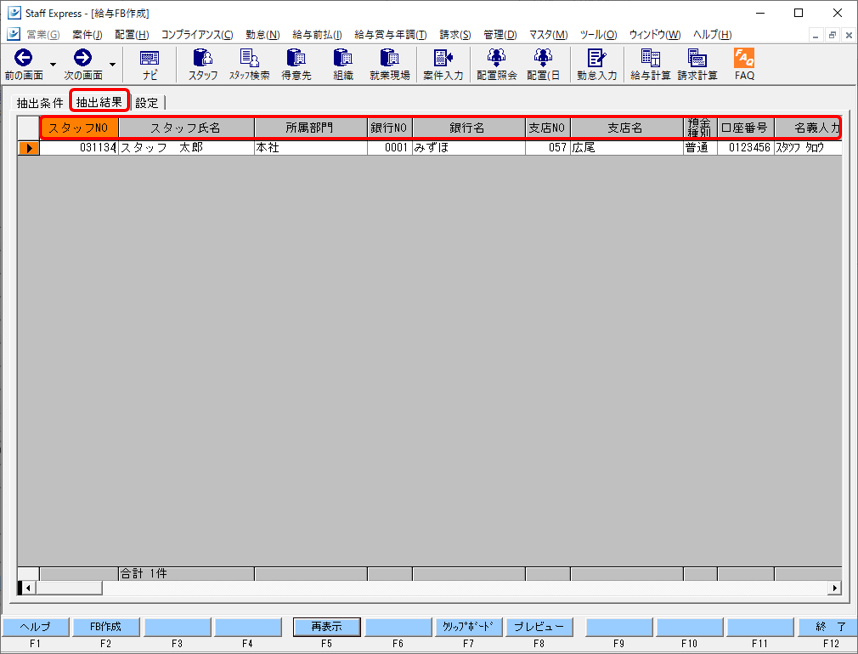Click the 再表示 F5 button
Viewport: 858px width, 654px height.
327,627
